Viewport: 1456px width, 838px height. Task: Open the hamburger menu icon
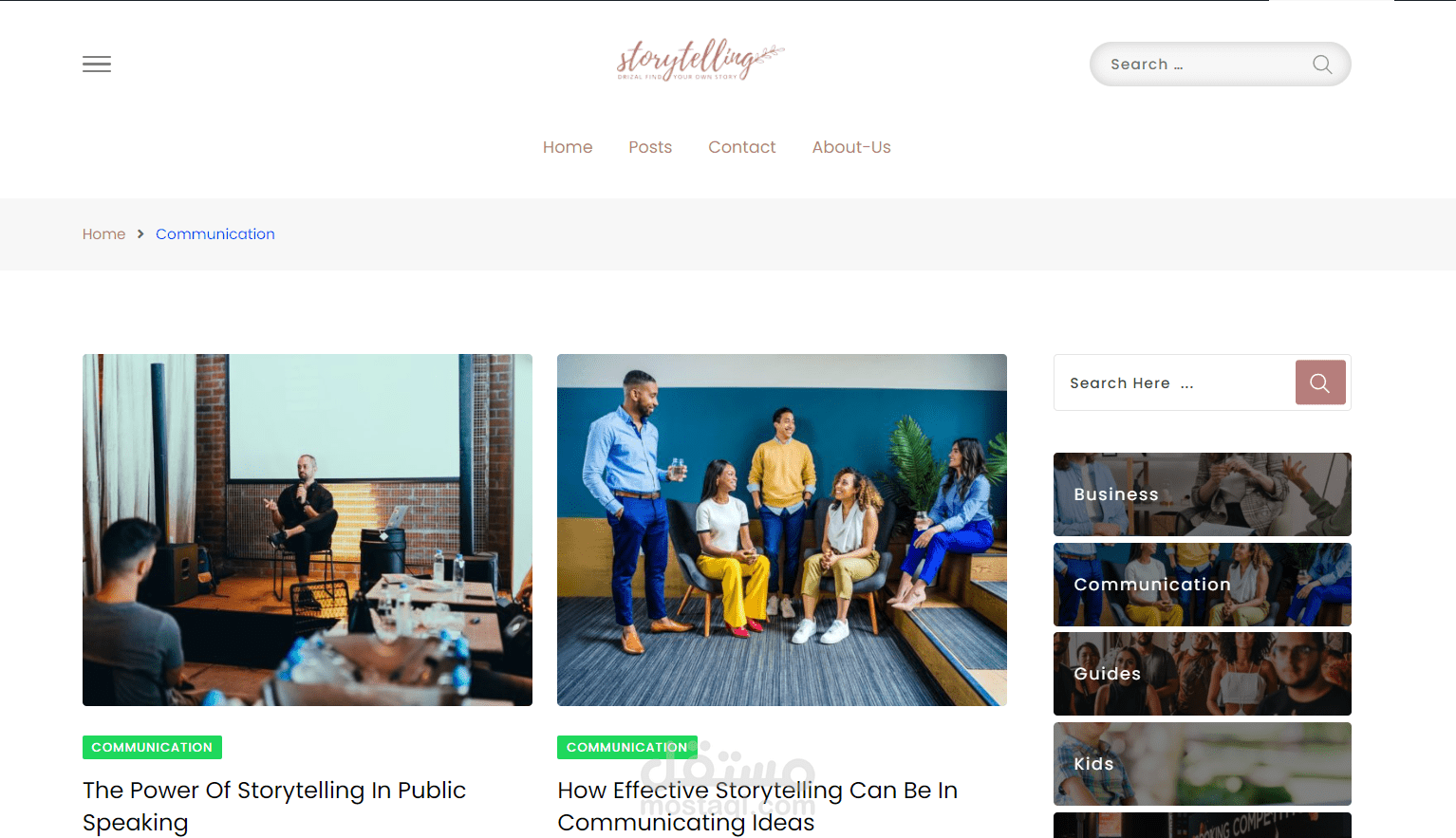[x=97, y=65]
